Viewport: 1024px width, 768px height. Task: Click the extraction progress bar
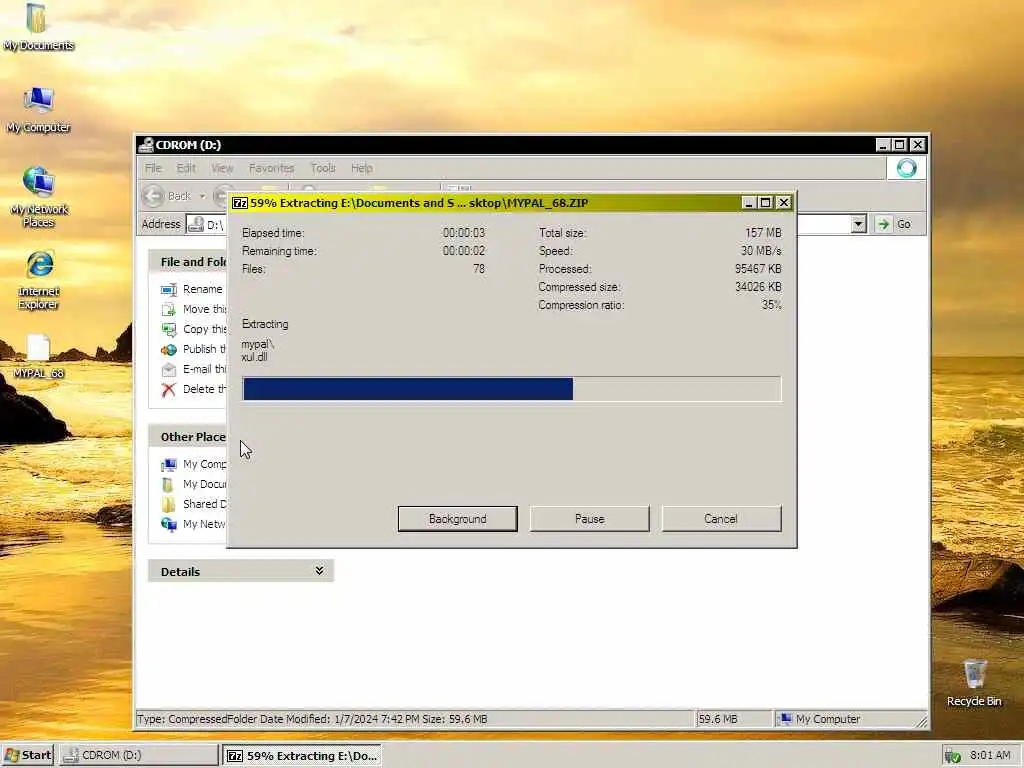(x=511, y=389)
